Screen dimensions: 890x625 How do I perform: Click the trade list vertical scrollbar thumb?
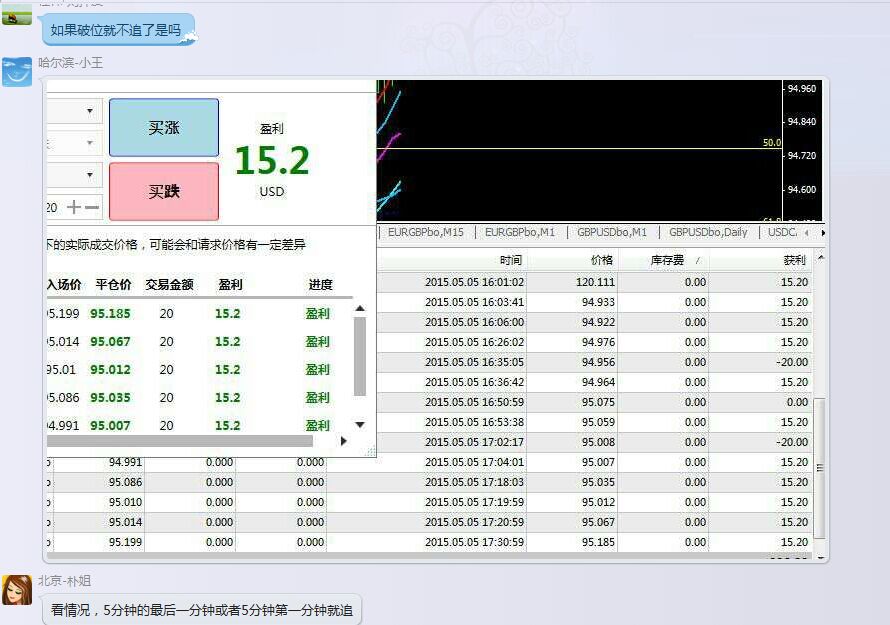(360, 356)
